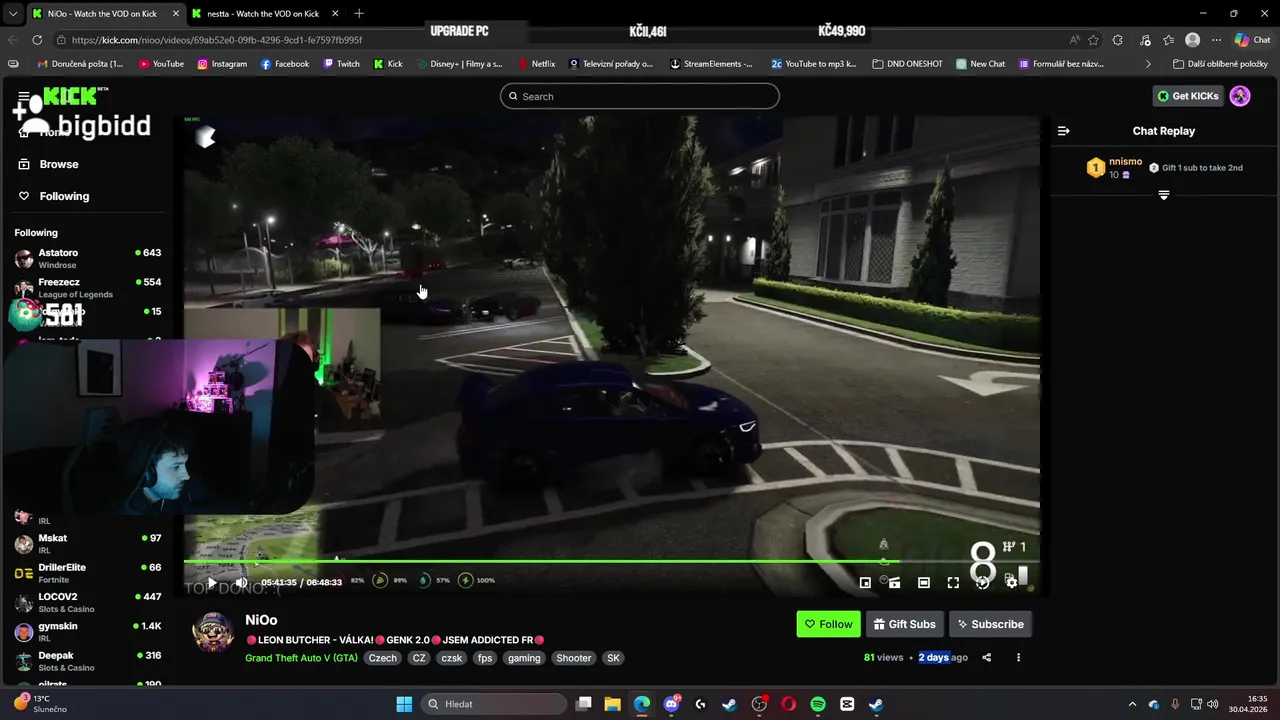
Task: Open OBS Studio from taskbar
Action: (759, 704)
